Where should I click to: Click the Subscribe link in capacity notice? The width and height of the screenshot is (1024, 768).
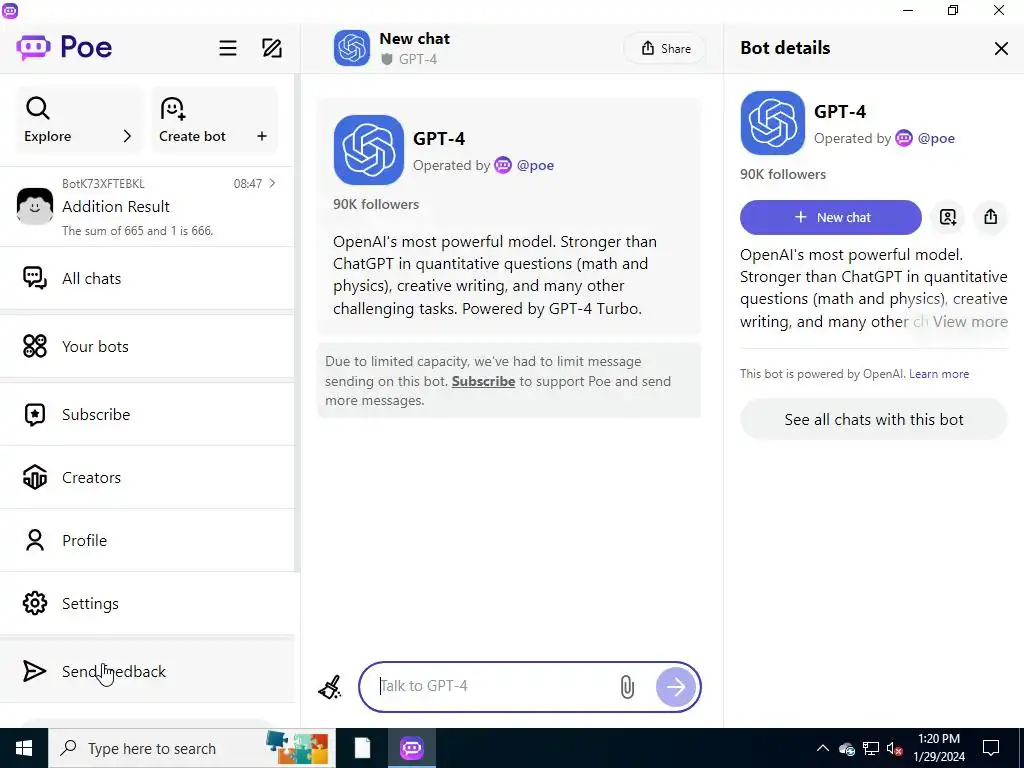[x=483, y=381]
